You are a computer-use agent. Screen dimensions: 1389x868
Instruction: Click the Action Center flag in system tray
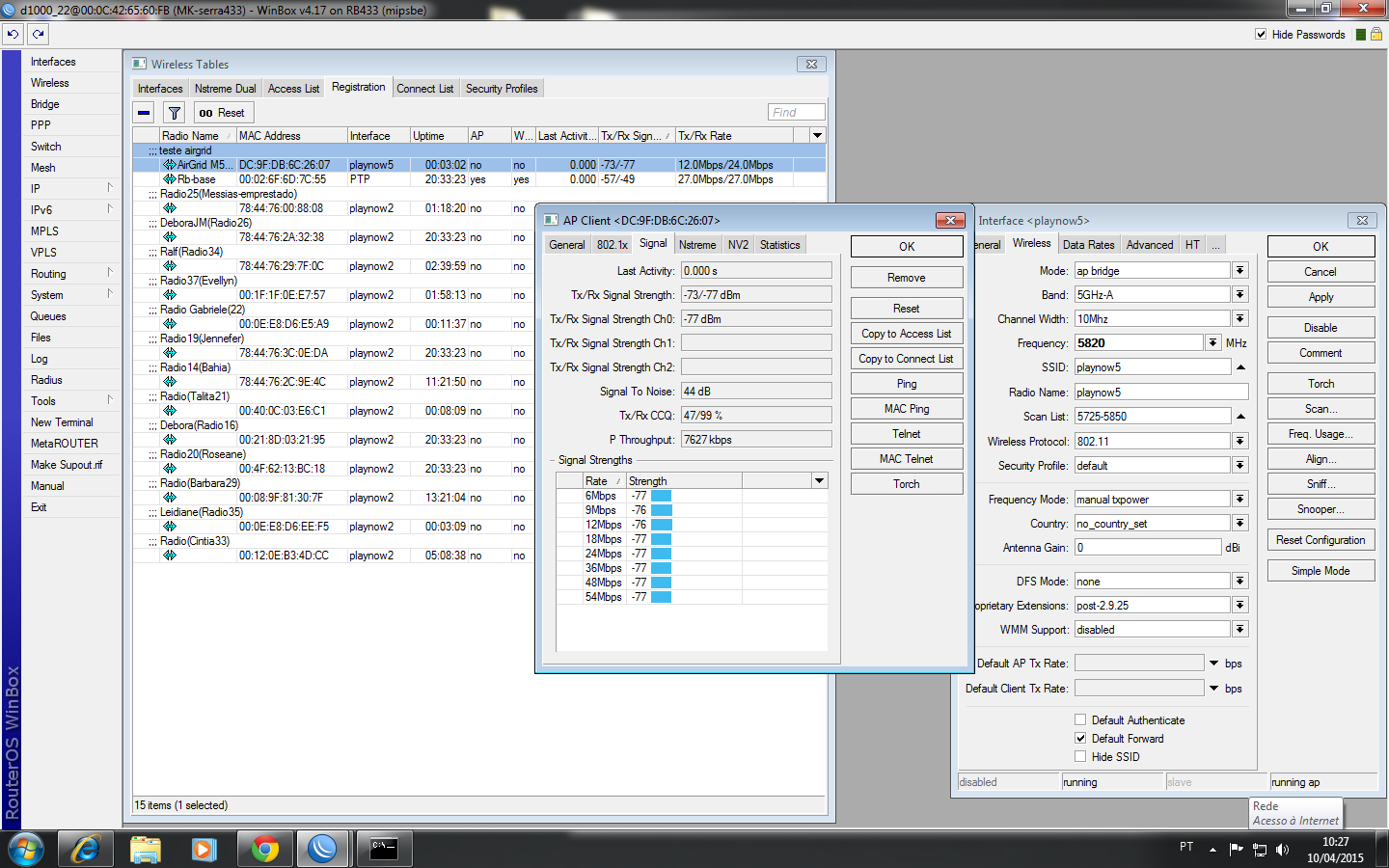click(1237, 850)
